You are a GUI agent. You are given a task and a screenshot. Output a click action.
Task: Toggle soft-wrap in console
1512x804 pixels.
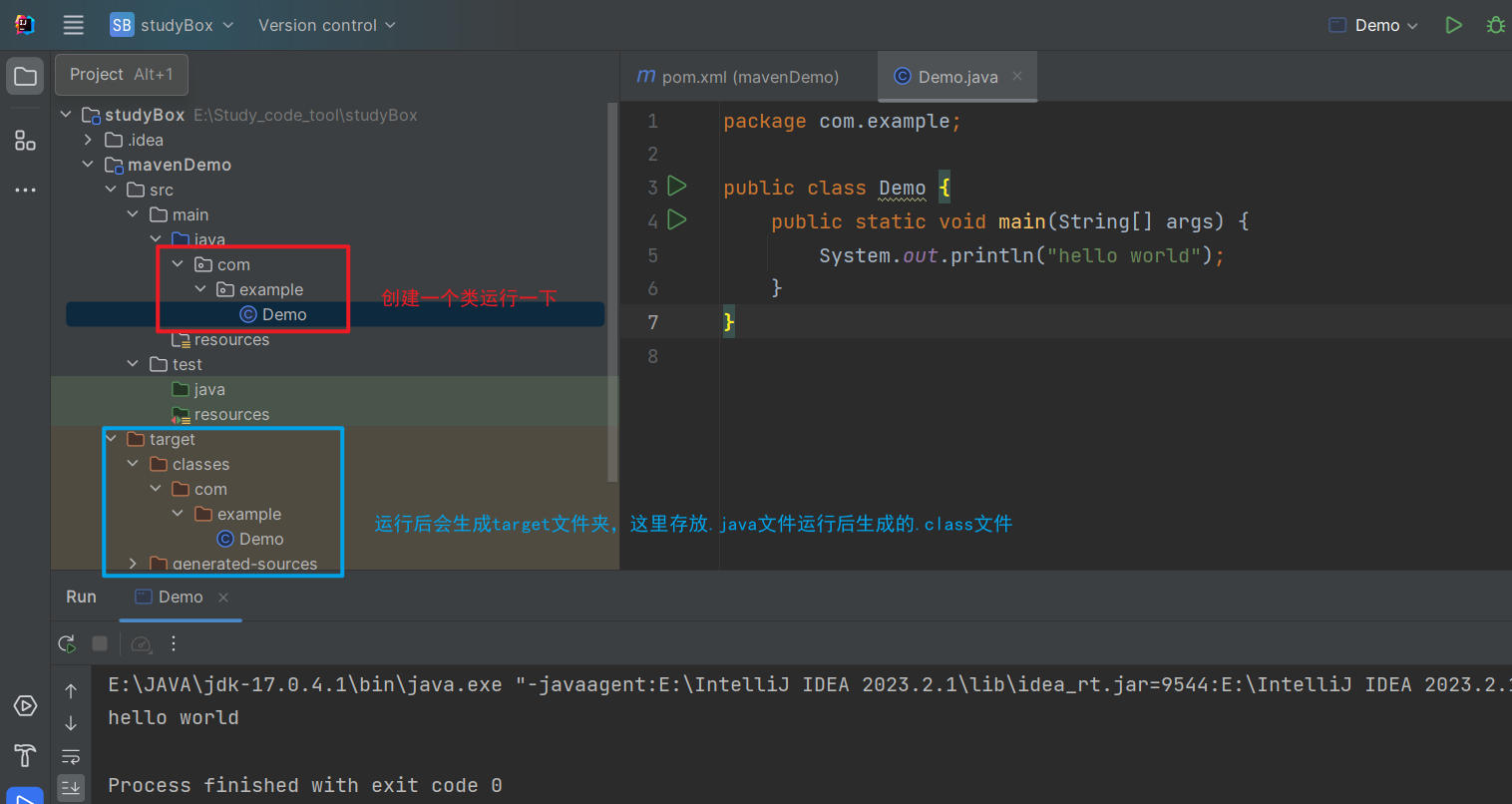point(71,756)
